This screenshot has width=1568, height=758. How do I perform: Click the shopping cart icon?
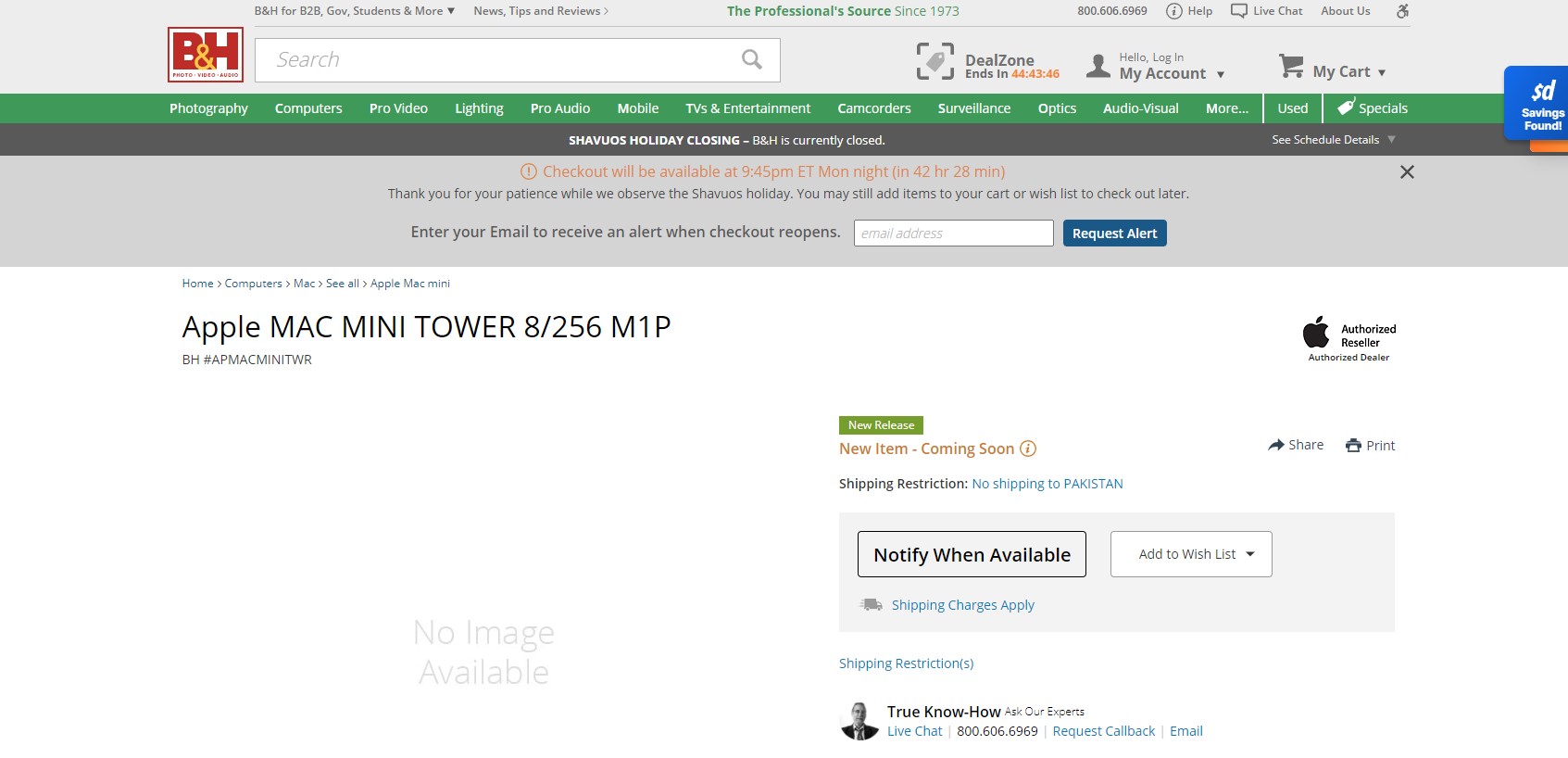pos(1291,66)
